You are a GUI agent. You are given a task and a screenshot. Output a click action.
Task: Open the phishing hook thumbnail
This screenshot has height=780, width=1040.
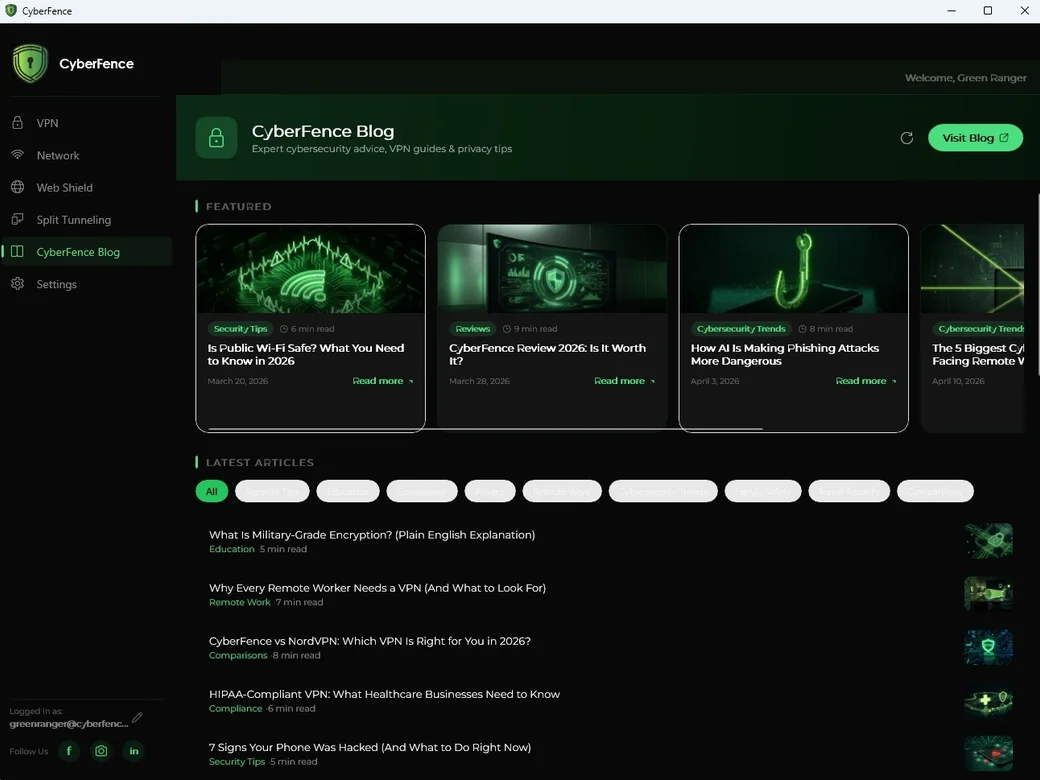tap(793, 269)
